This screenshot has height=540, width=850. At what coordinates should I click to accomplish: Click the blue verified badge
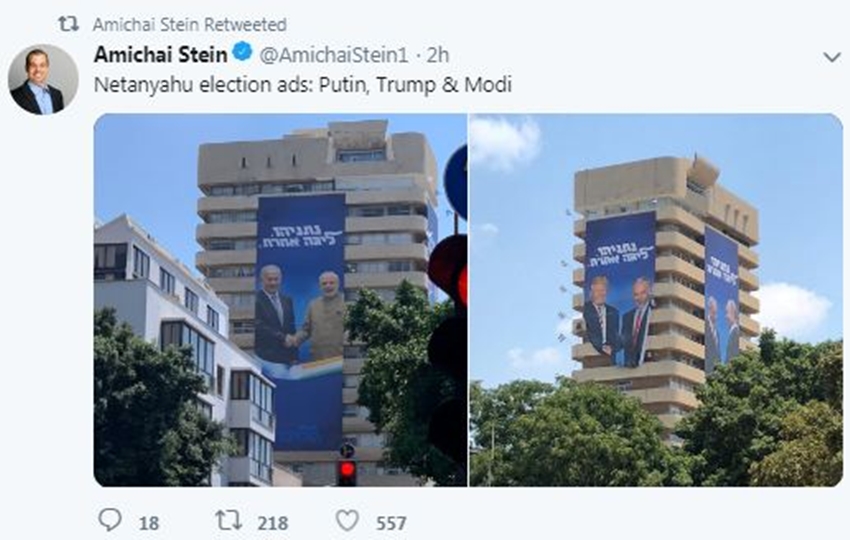(241, 53)
